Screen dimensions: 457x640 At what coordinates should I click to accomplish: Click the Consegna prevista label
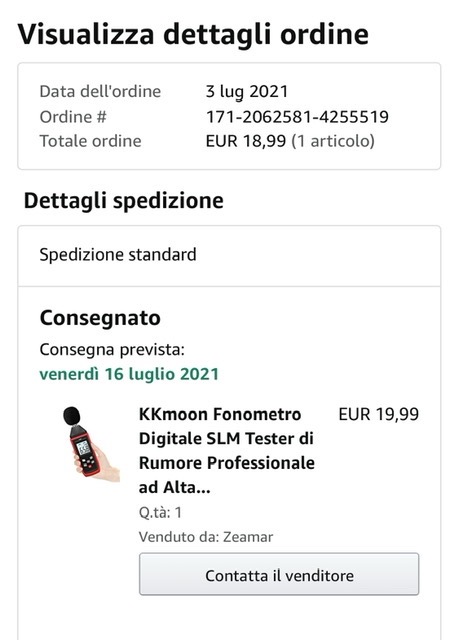tap(112, 350)
